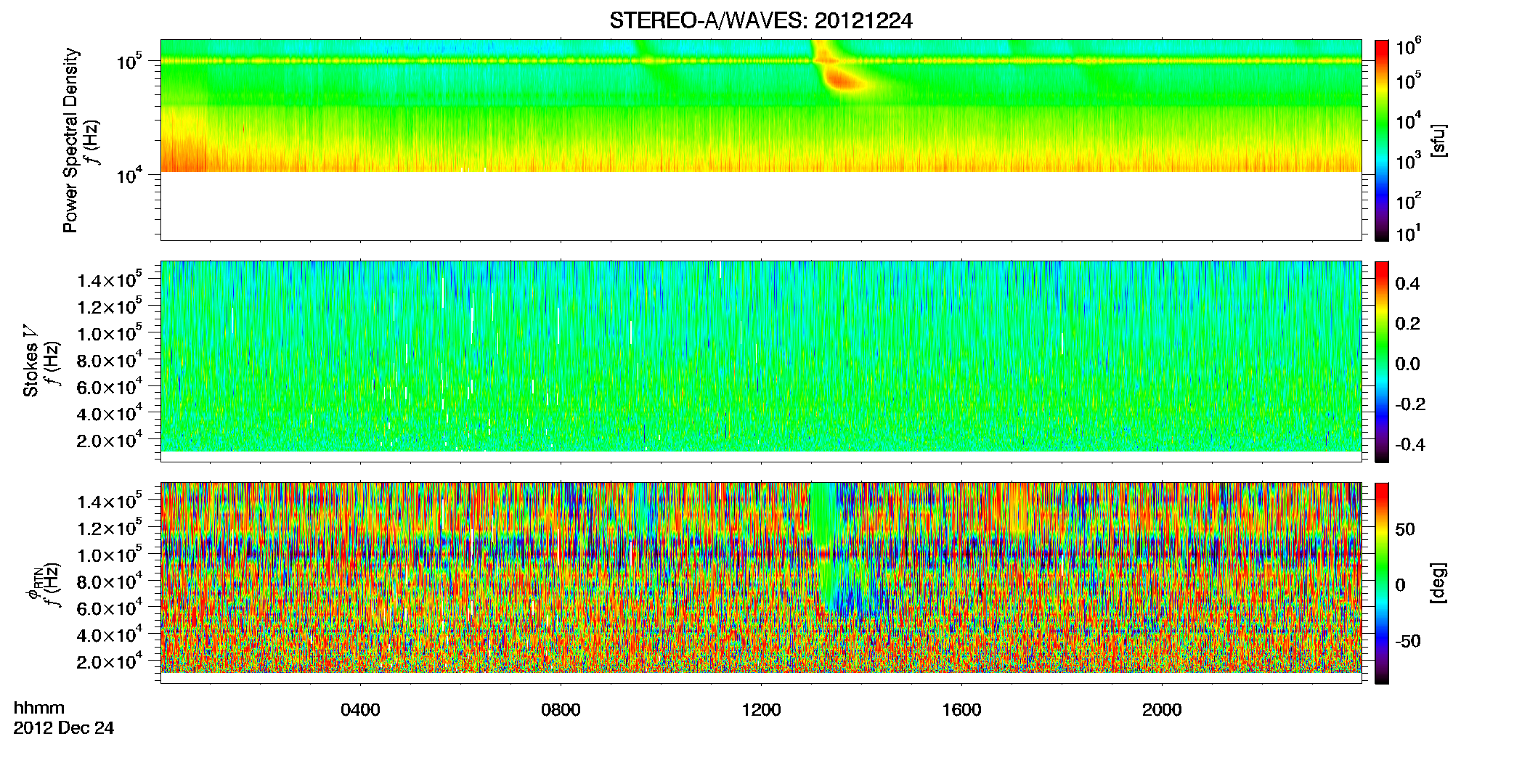Click the 10^5 tick on the Power Spectral Density axis
The height and width of the screenshot is (784, 1522).
tap(128, 62)
